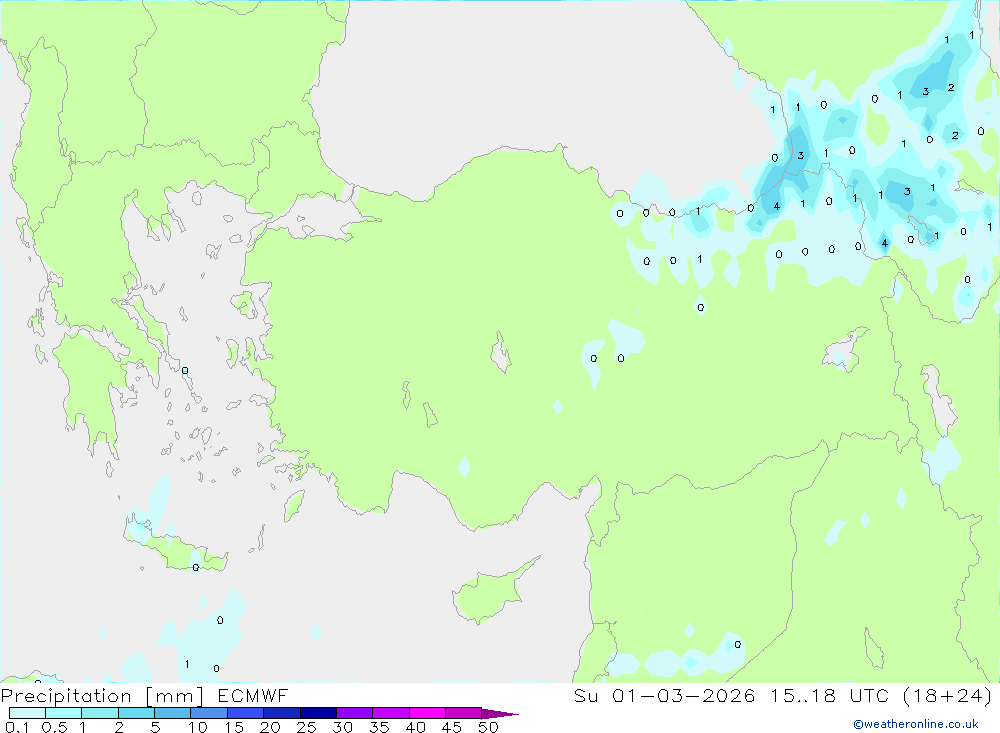
Task: Click the legend label '45'
Action: point(452,727)
